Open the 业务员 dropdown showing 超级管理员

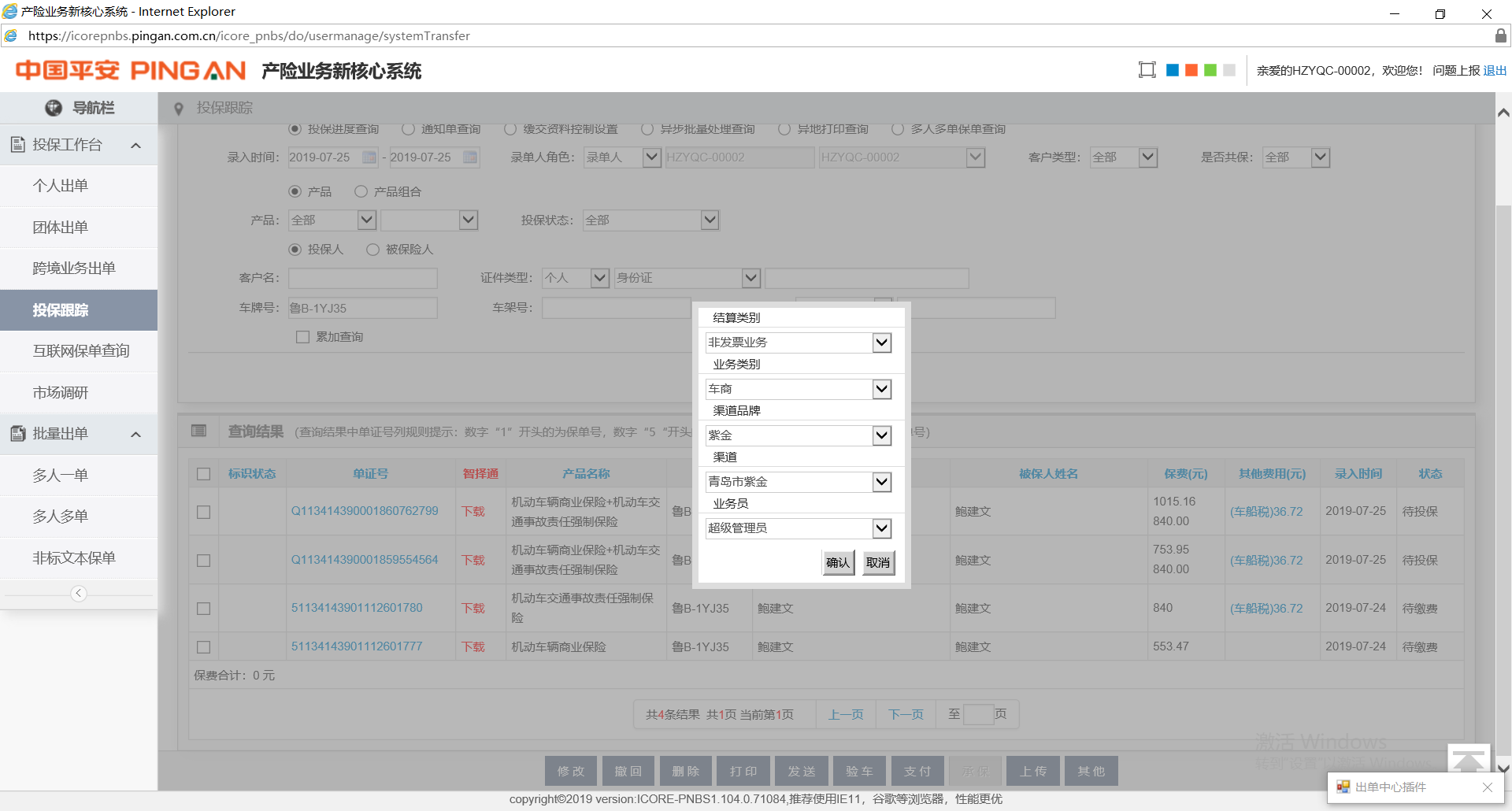(881, 528)
